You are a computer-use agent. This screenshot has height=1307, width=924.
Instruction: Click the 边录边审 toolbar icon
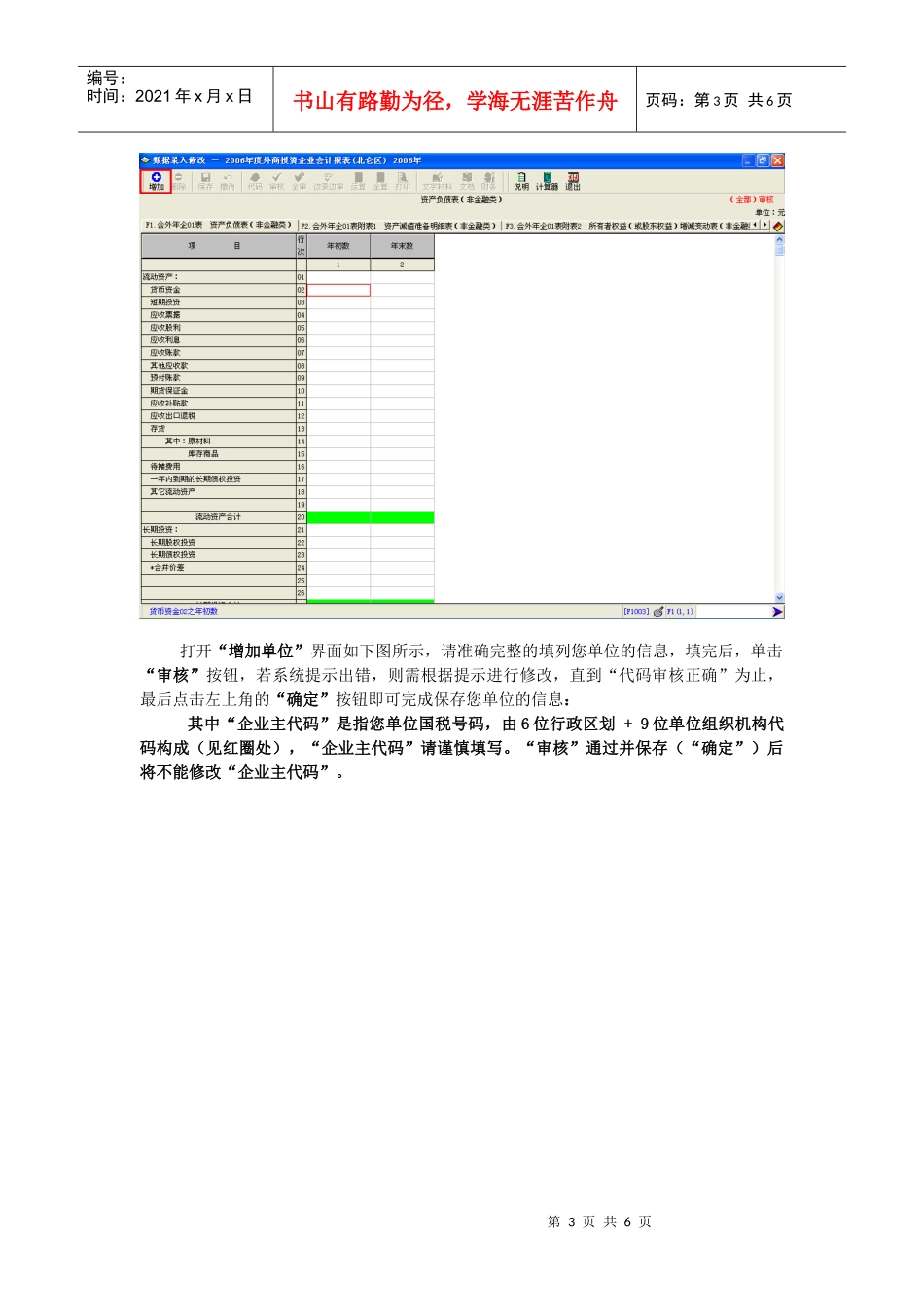point(328,181)
